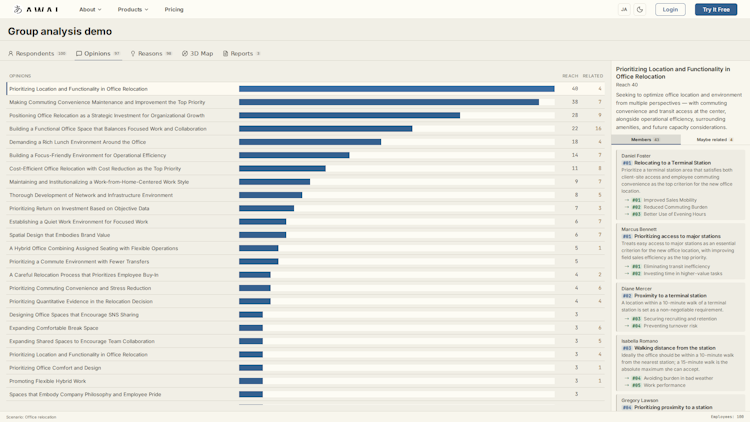Open the Reports tab document icon
The image size is (750, 422).
tap(225, 54)
